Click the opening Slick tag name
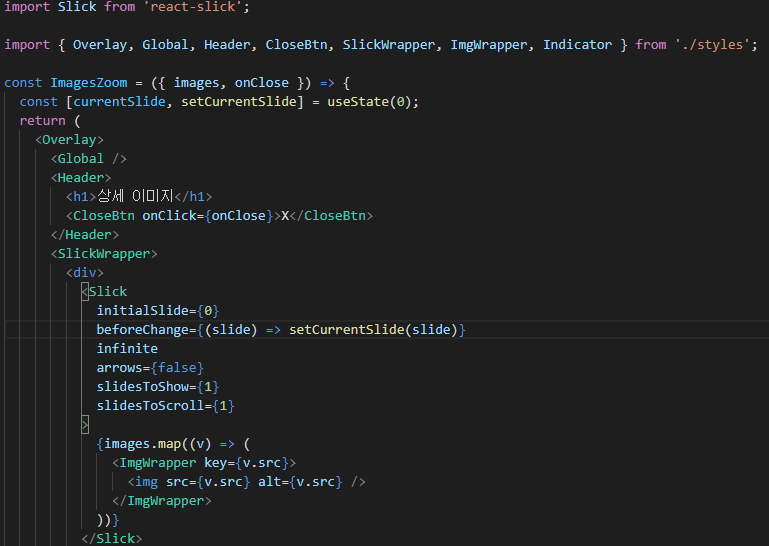The height and width of the screenshot is (546, 769). pyautogui.click(x=108, y=292)
